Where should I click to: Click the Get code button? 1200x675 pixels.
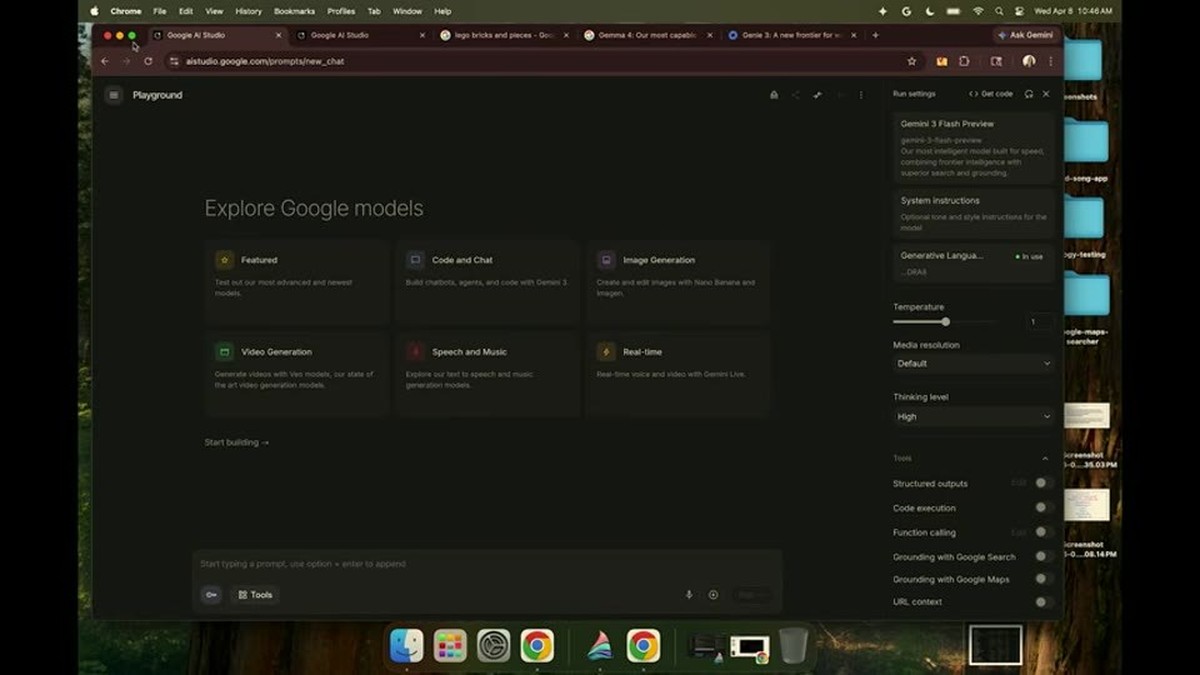991,94
